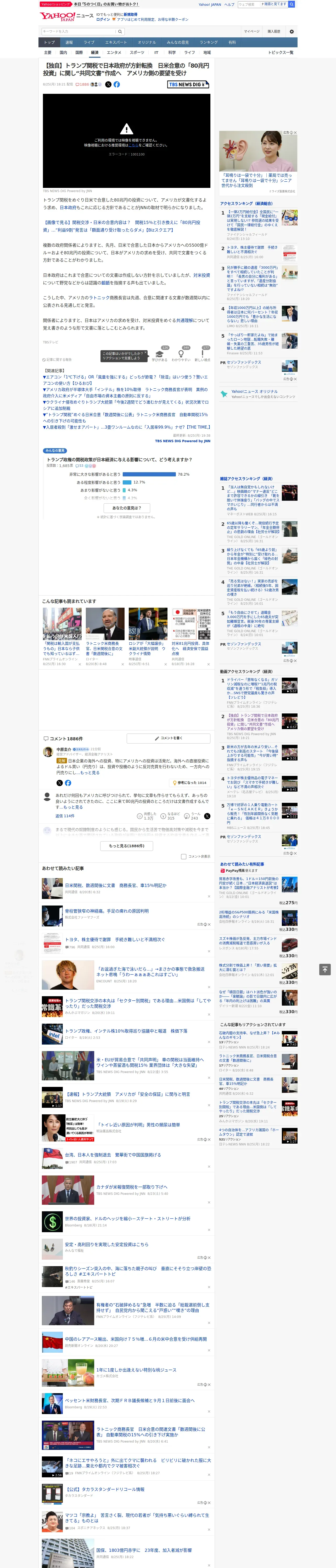Click the ログイン link

[x=103, y=20]
